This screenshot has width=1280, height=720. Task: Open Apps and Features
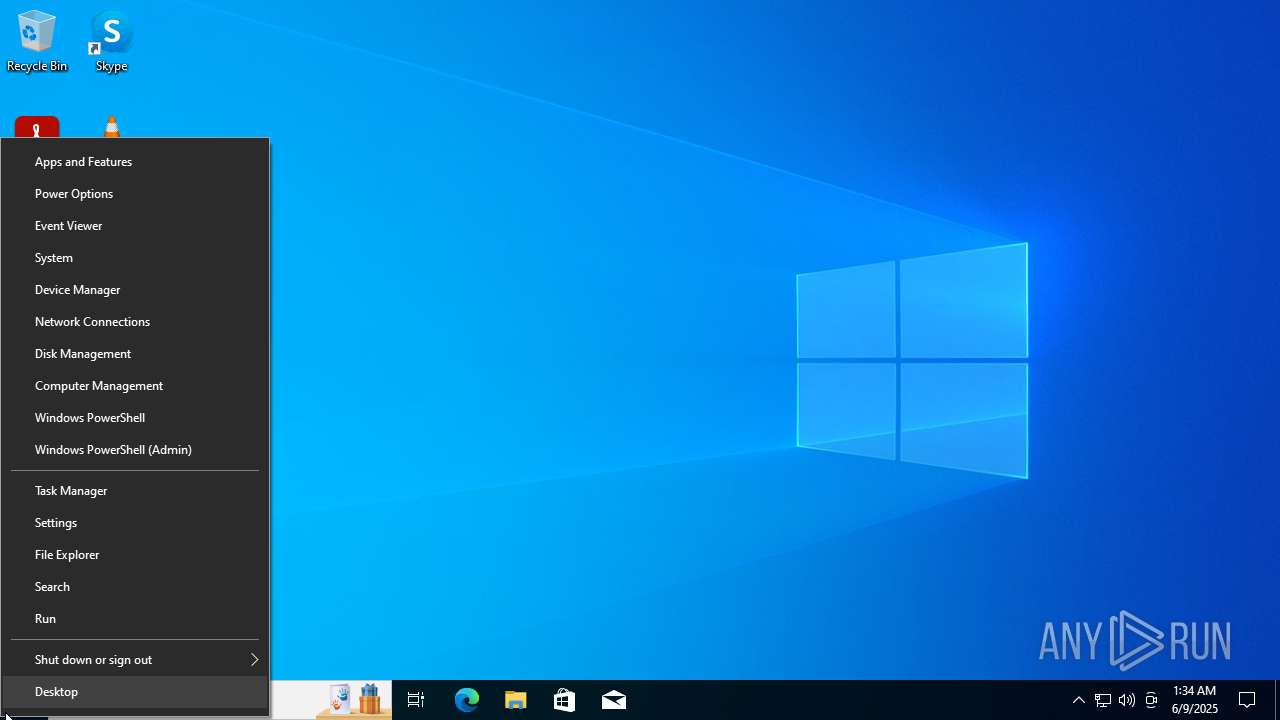pyautogui.click(x=135, y=162)
